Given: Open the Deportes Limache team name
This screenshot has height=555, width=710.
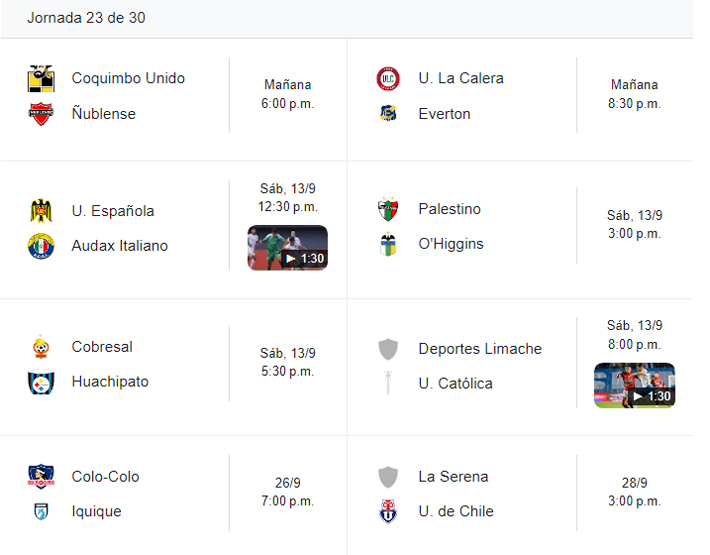Looking at the screenshot, I should tap(480, 349).
